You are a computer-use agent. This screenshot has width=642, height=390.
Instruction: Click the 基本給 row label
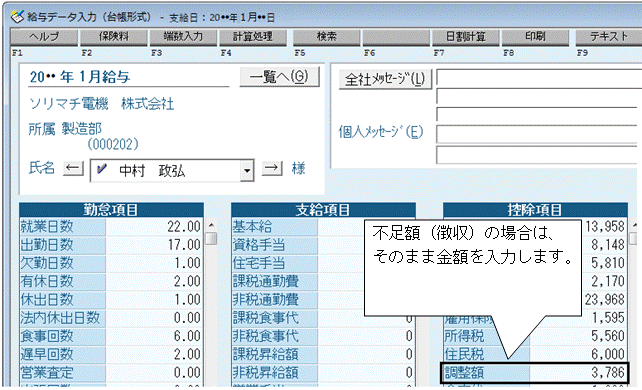[x=275, y=226]
